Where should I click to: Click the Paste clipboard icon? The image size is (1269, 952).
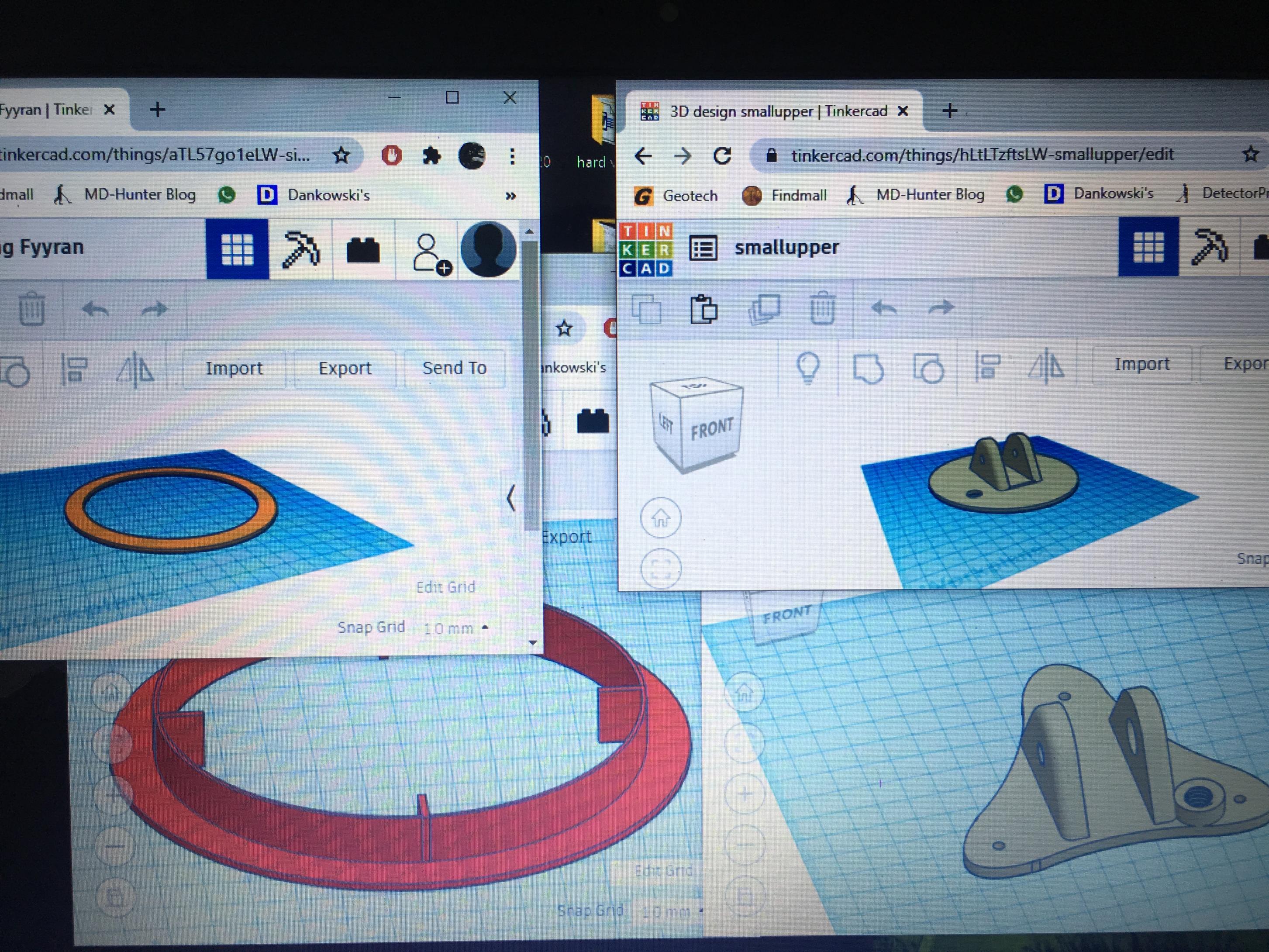point(704,310)
